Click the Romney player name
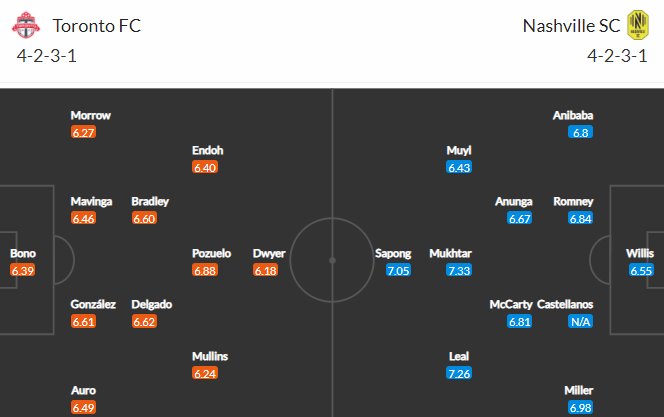 pos(573,201)
